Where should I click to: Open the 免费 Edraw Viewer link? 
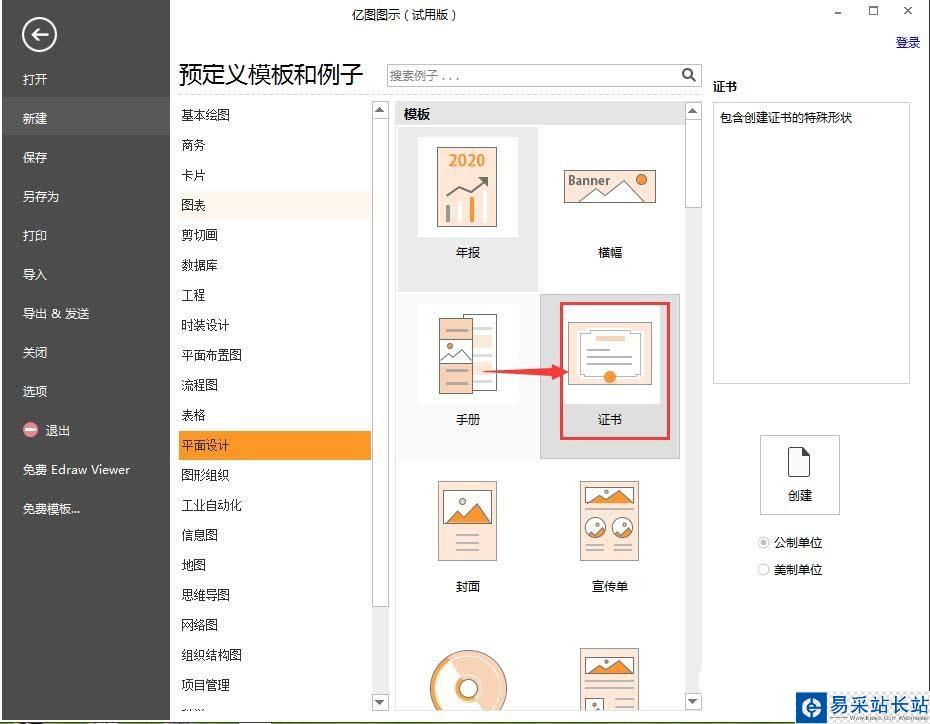(x=77, y=470)
